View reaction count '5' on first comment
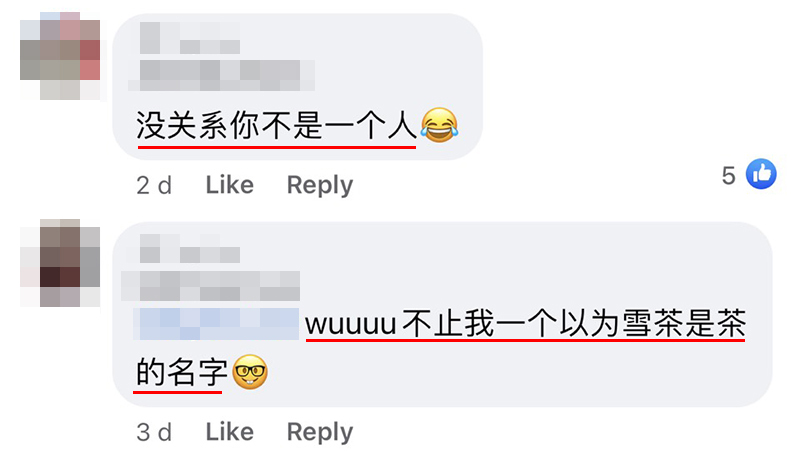This screenshot has height=453, width=800. click(729, 175)
